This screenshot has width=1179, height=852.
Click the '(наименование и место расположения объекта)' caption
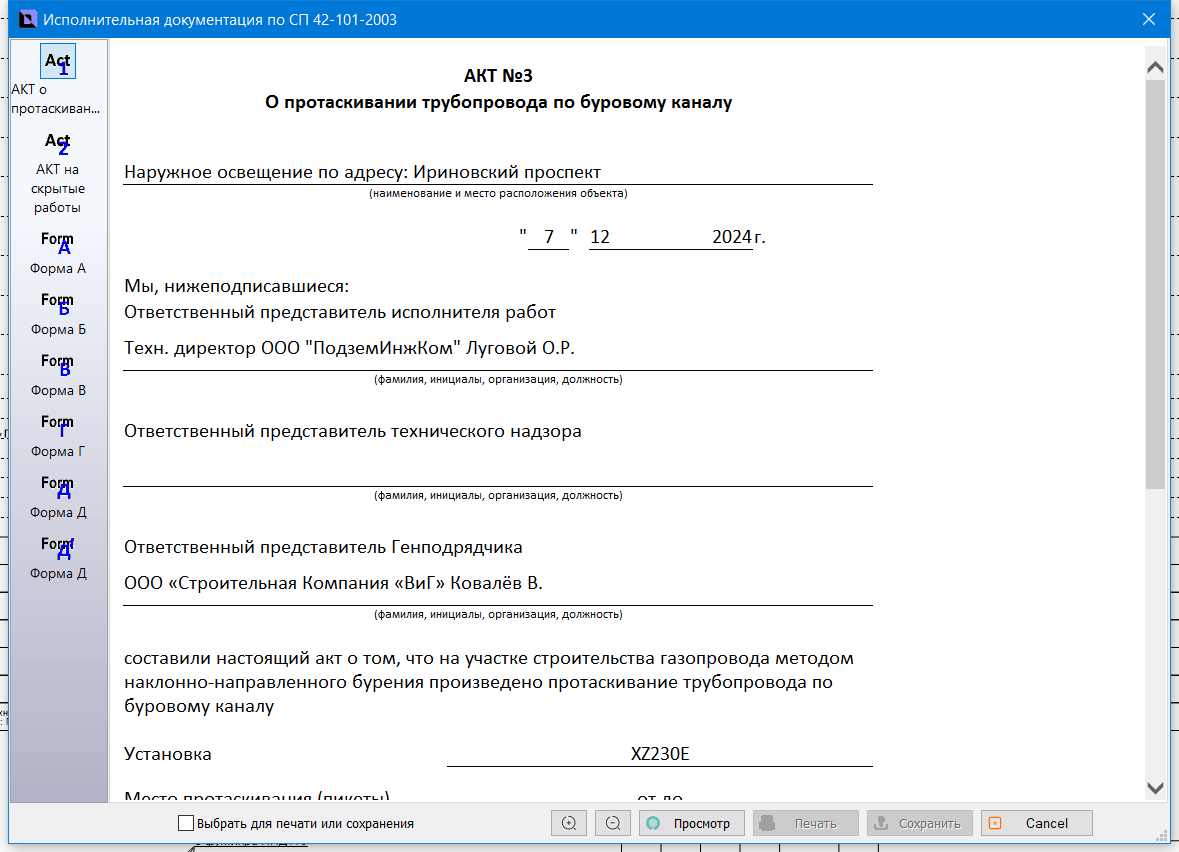[x=498, y=193]
